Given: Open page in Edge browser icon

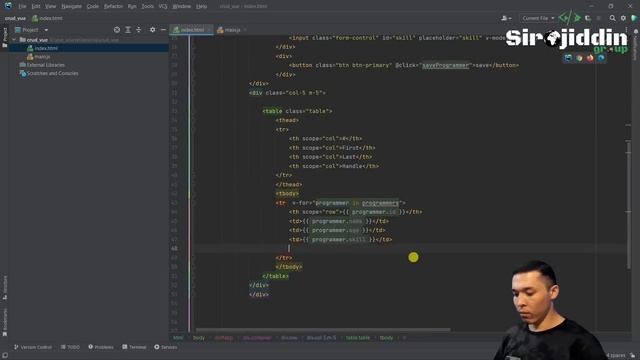Looking at the screenshot, I should coord(601,58).
